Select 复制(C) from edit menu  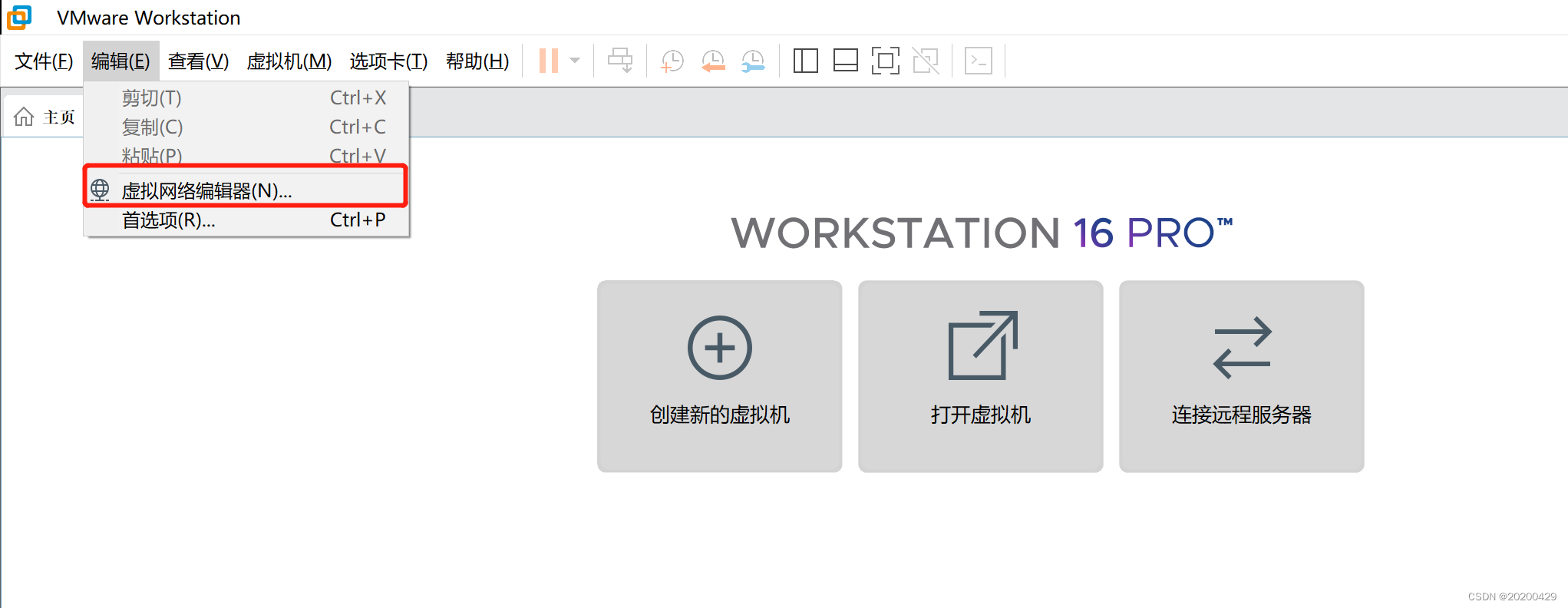(246, 127)
